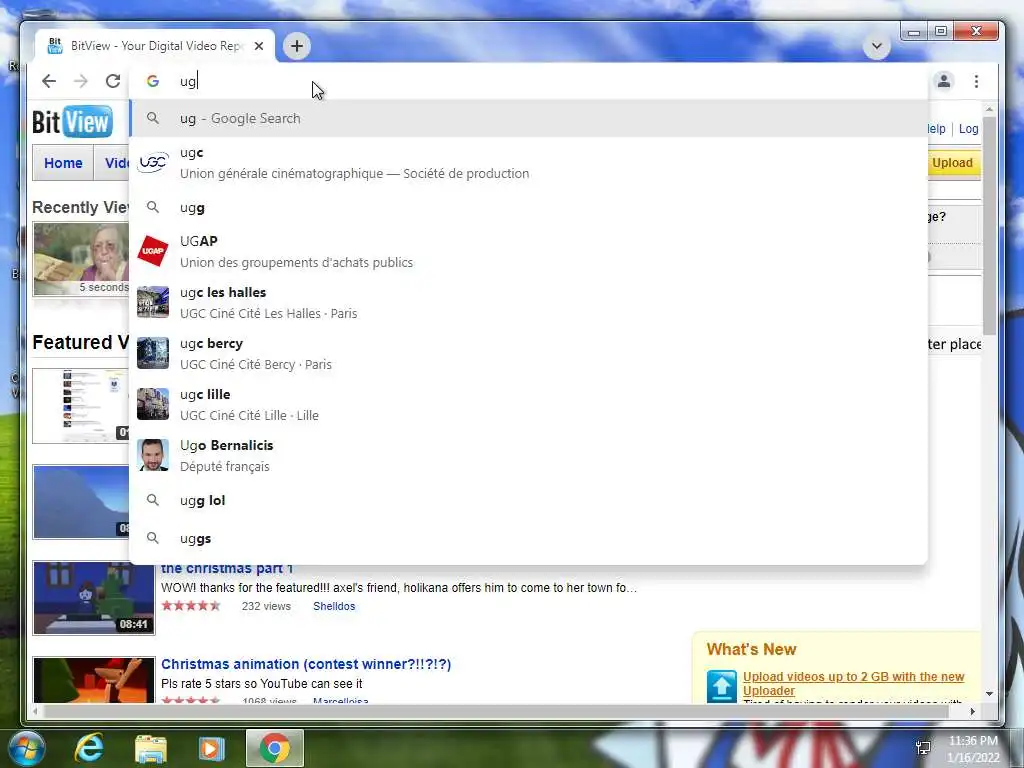Click the Ugo Bernalicis portrait thumbnail
1024x768 pixels.
pyautogui.click(x=153, y=455)
